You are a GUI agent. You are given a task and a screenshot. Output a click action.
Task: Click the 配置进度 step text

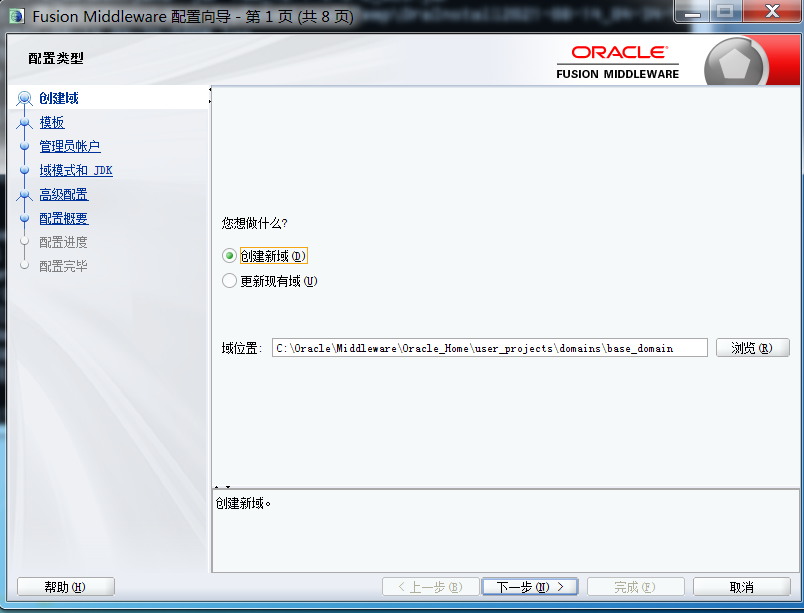pos(64,242)
